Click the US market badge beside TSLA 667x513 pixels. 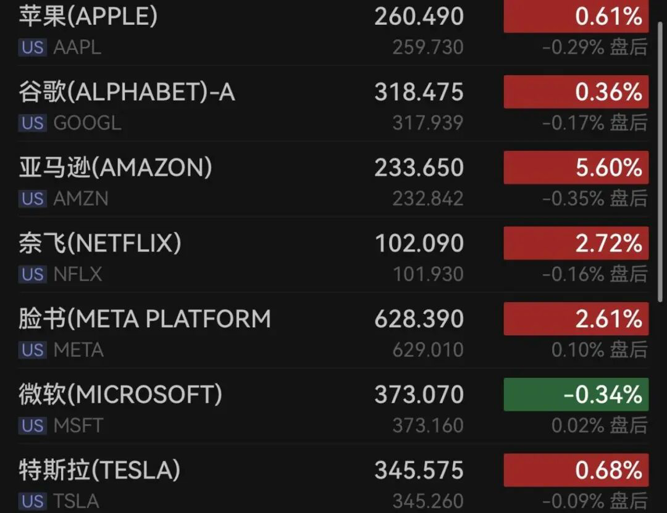point(32,501)
